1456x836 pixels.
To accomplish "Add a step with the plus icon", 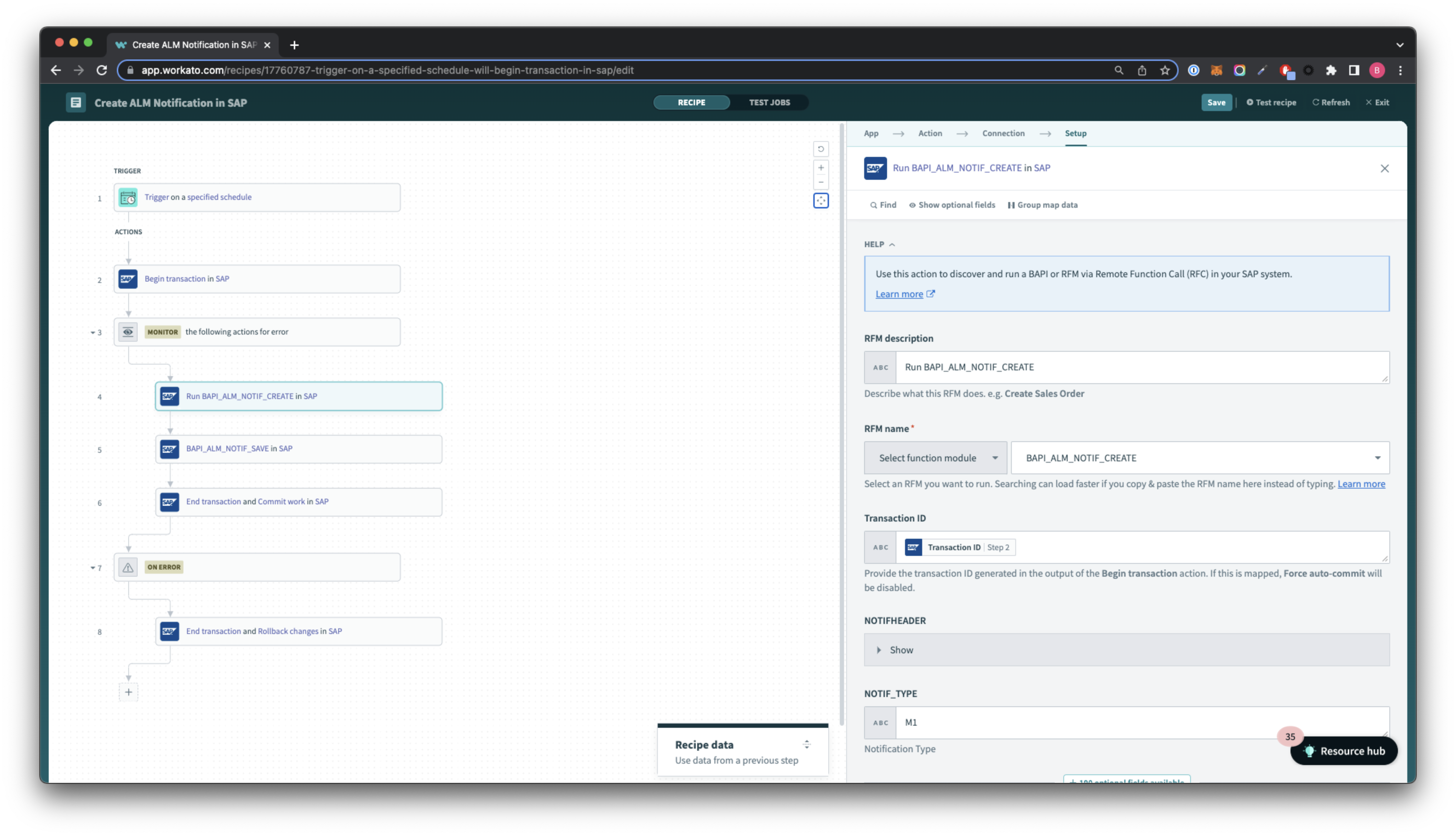I will [128, 692].
